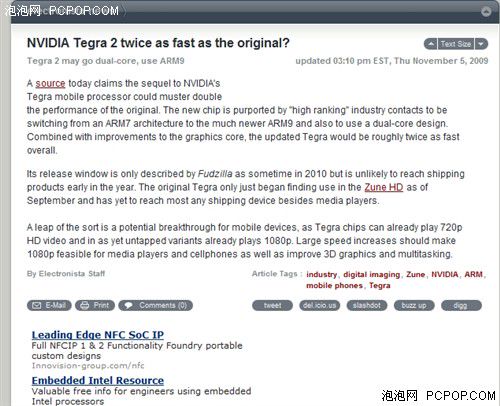Open the NVIDIA article tag
500x406 pixels.
pyautogui.click(x=445, y=274)
